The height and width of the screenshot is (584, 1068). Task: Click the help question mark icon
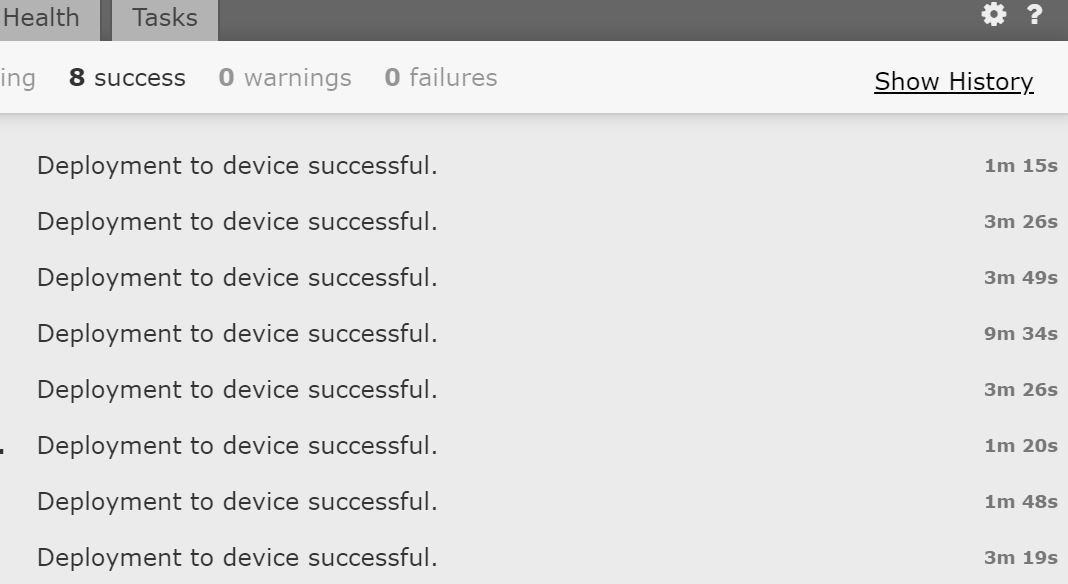pos(1035,15)
